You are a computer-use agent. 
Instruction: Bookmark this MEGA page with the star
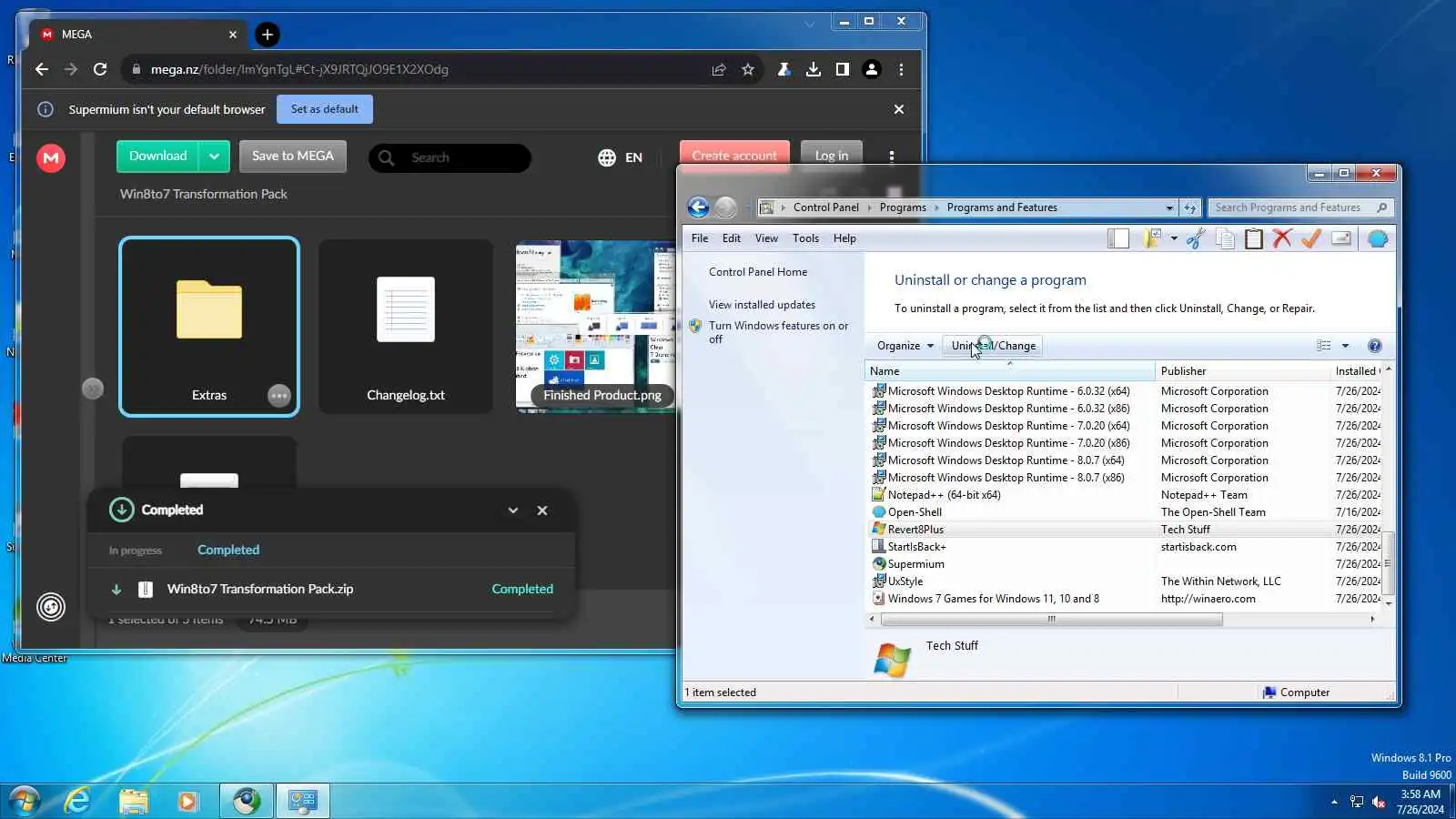[x=748, y=69]
